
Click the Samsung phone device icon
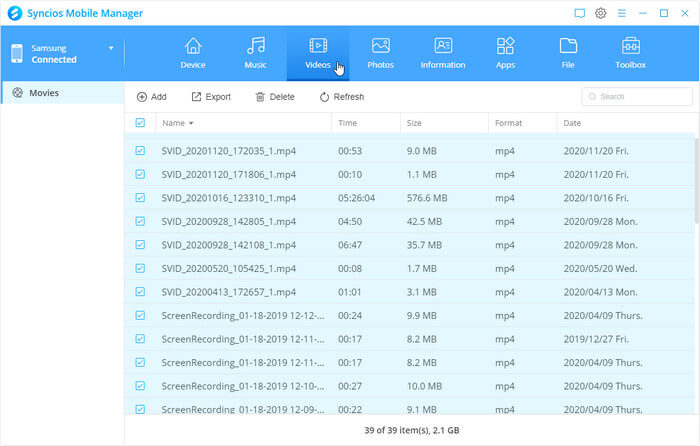pos(17,54)
